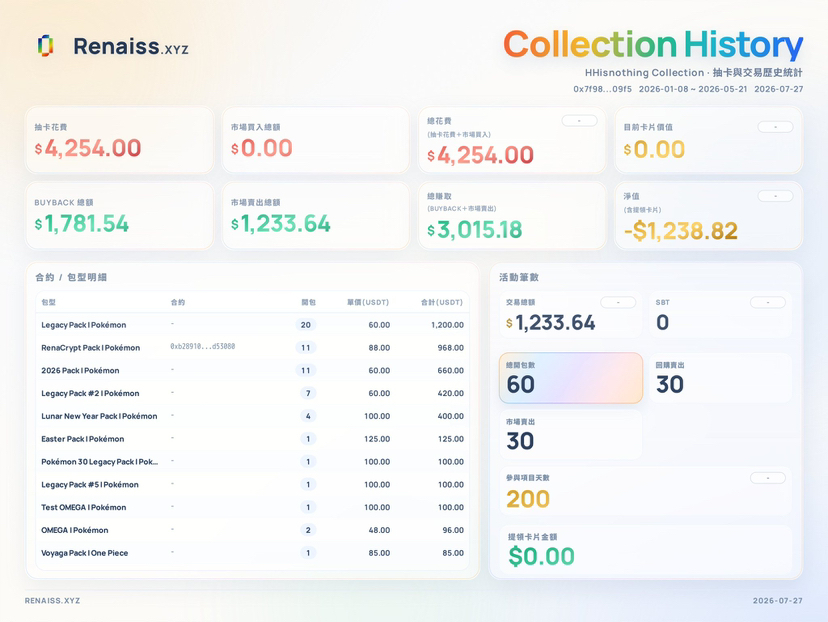Click the pill button in the 交易總額 card

point(618,302)
